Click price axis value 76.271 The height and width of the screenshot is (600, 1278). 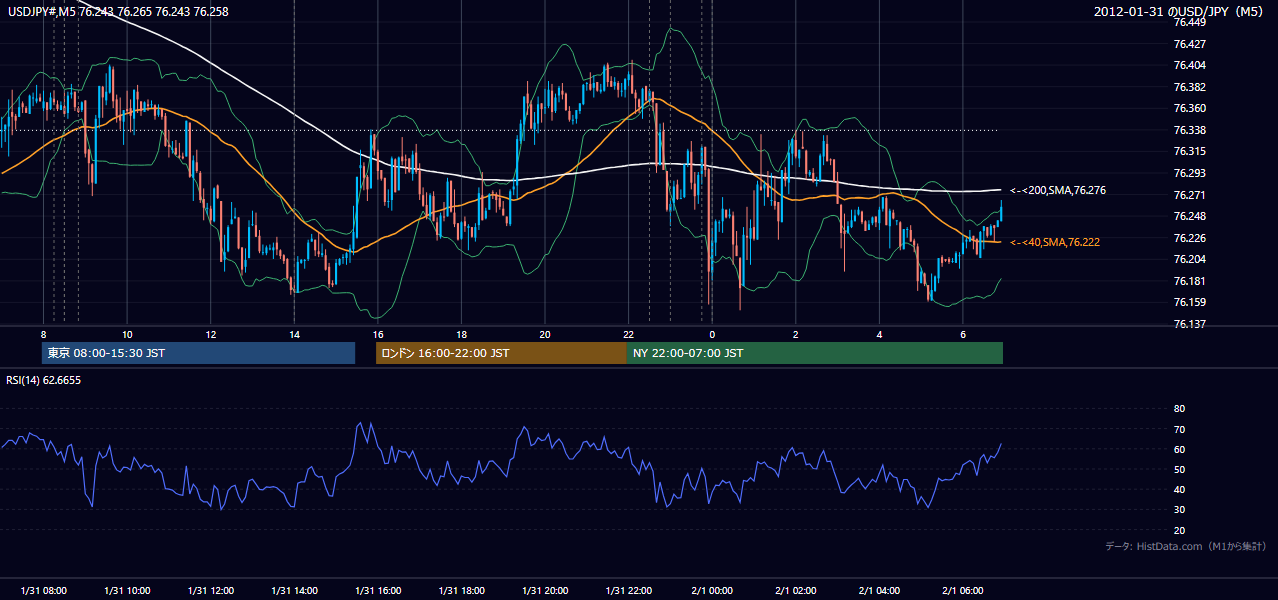(x=1189, y=195)
